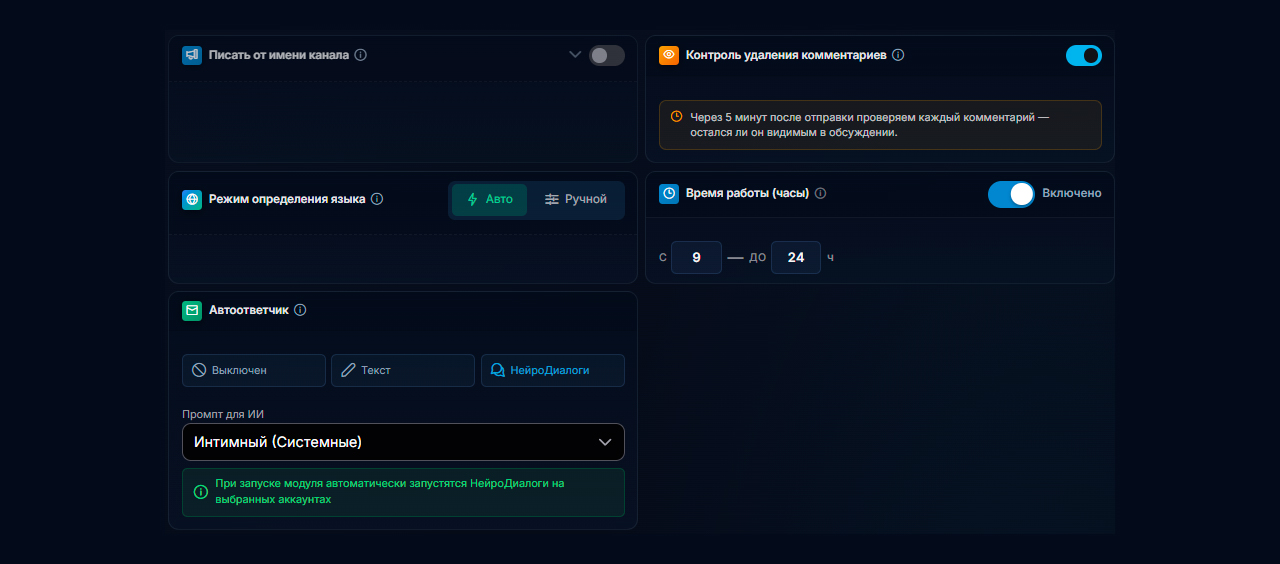Show info tooltip for Время работы (часы)
Image resolution: width=1280 pixels, height=564 pixels.
(821, 193)
